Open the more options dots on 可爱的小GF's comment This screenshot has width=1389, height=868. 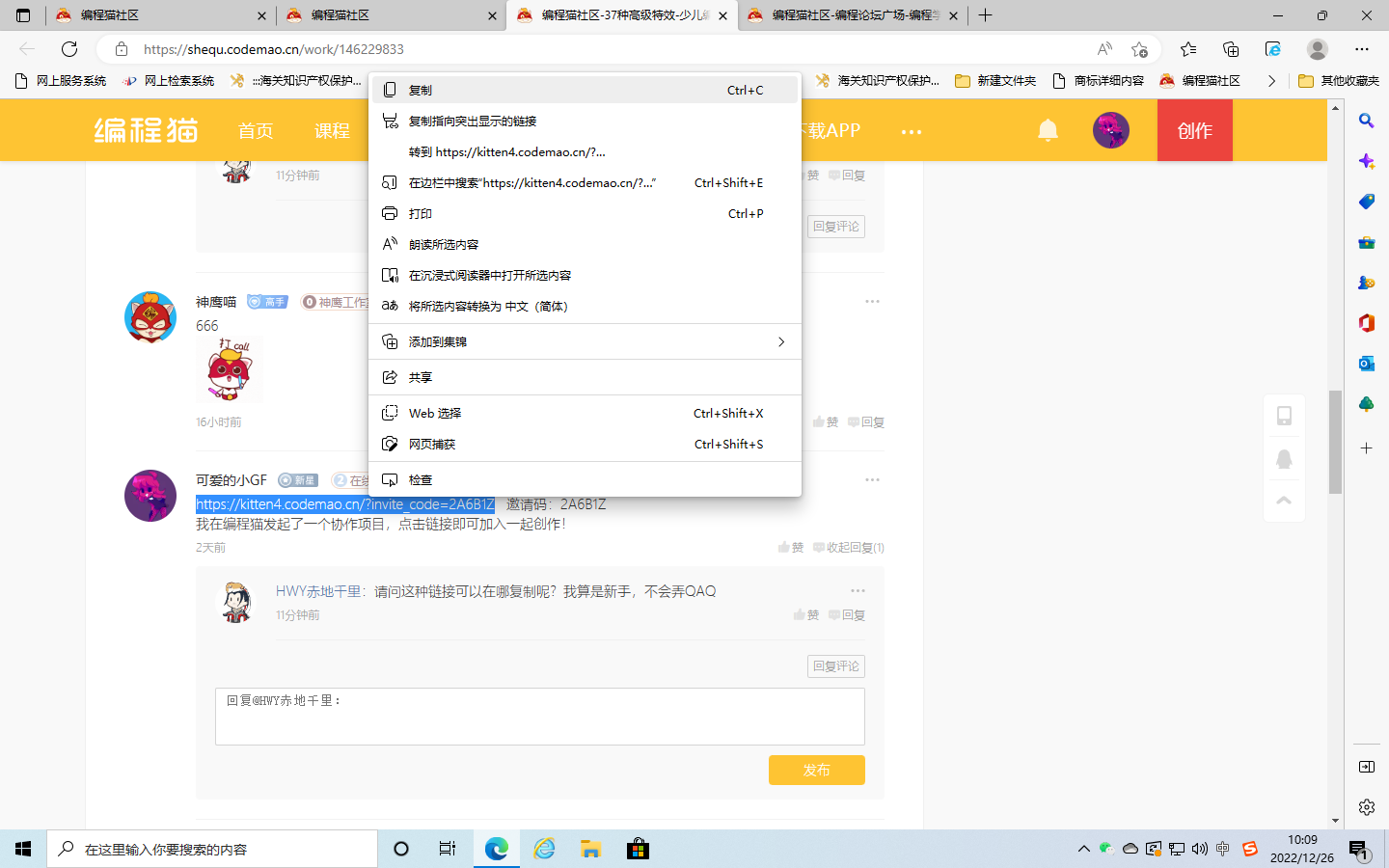coord(872,479)
